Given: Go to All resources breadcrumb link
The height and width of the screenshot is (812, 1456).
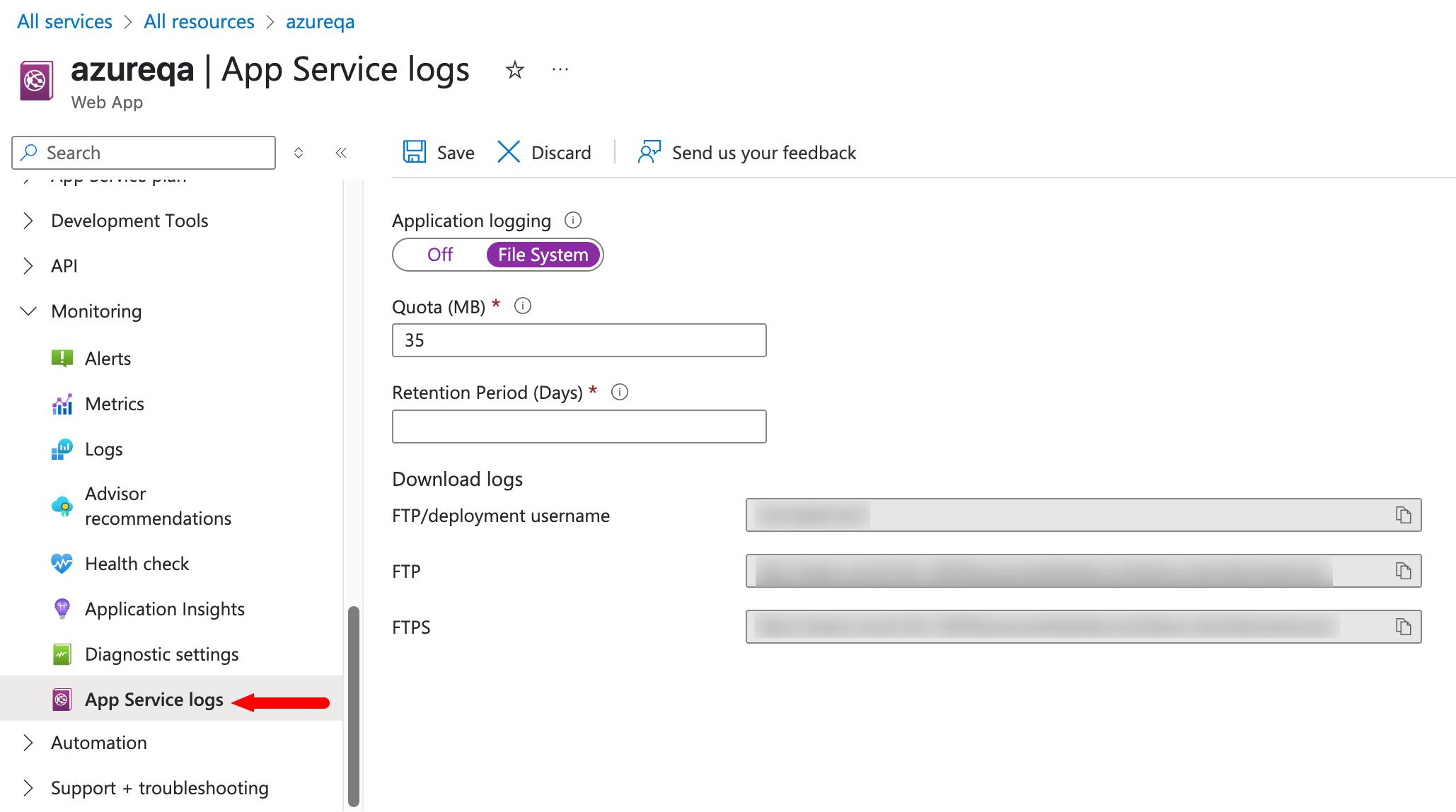Looking at the screenshot, I should (x=199, y=21).
